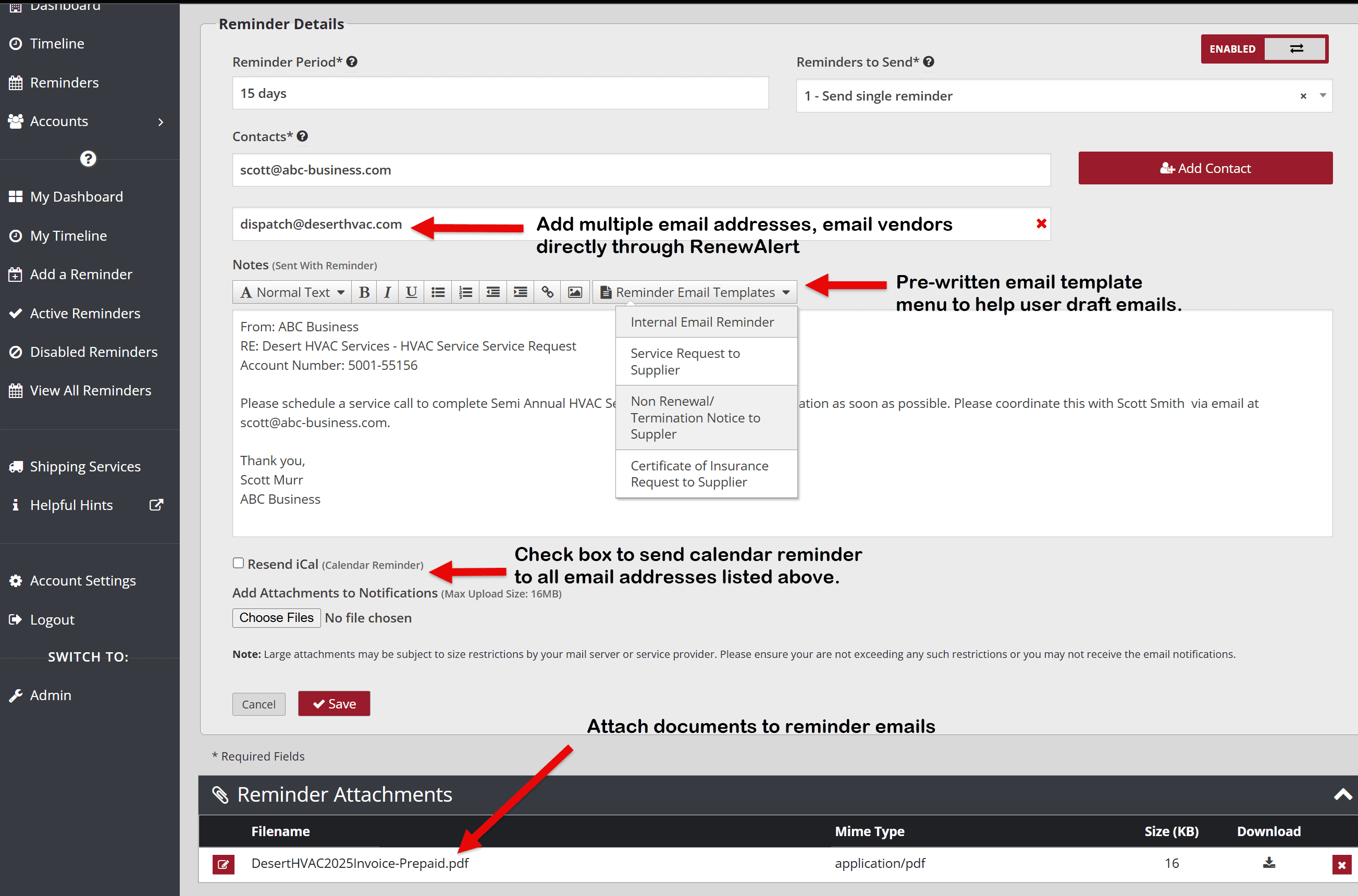Insert a hyperlink into the reminder note

tap(548, 292)
